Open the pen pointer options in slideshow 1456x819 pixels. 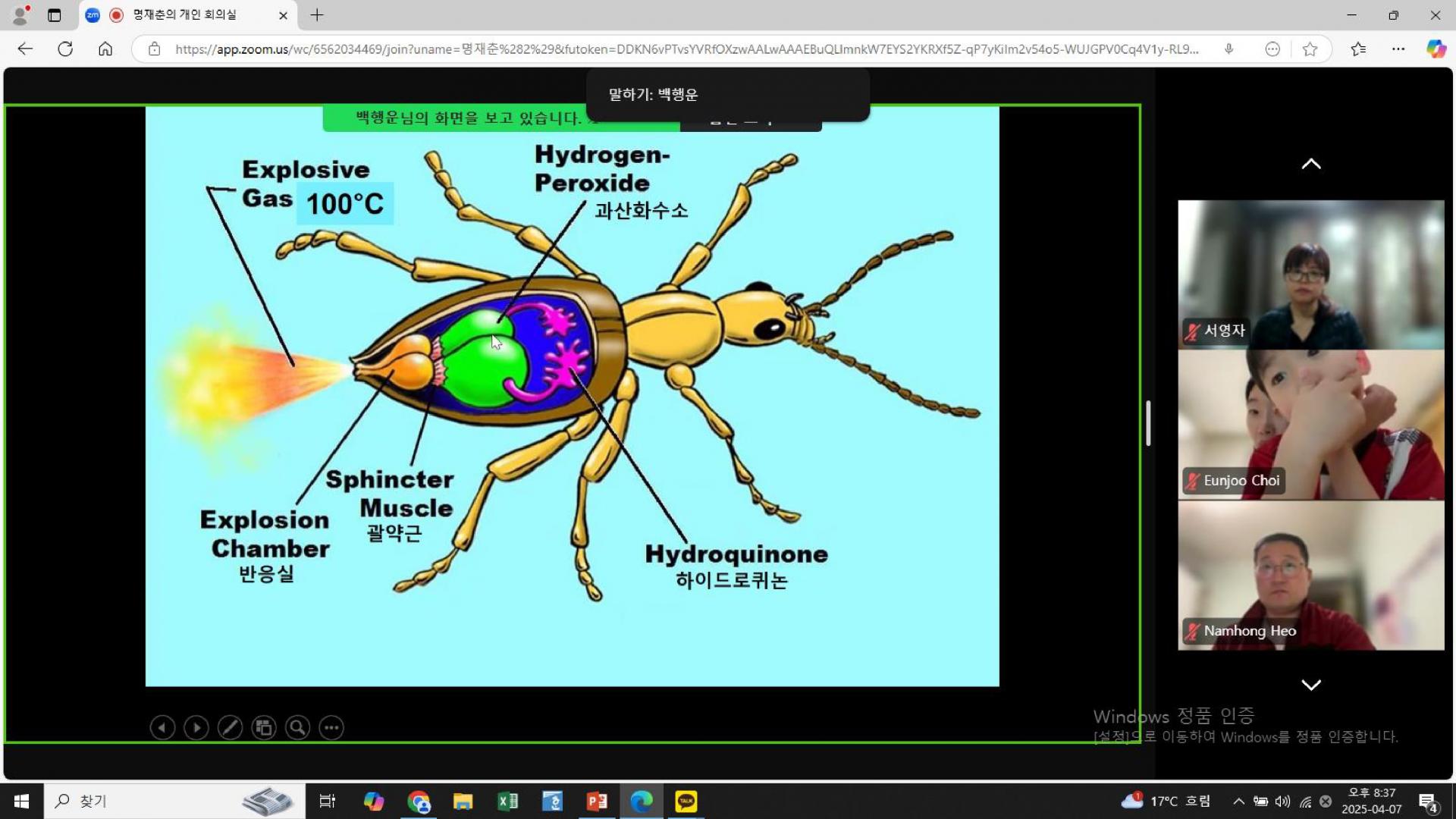click(x=230, y=728)
